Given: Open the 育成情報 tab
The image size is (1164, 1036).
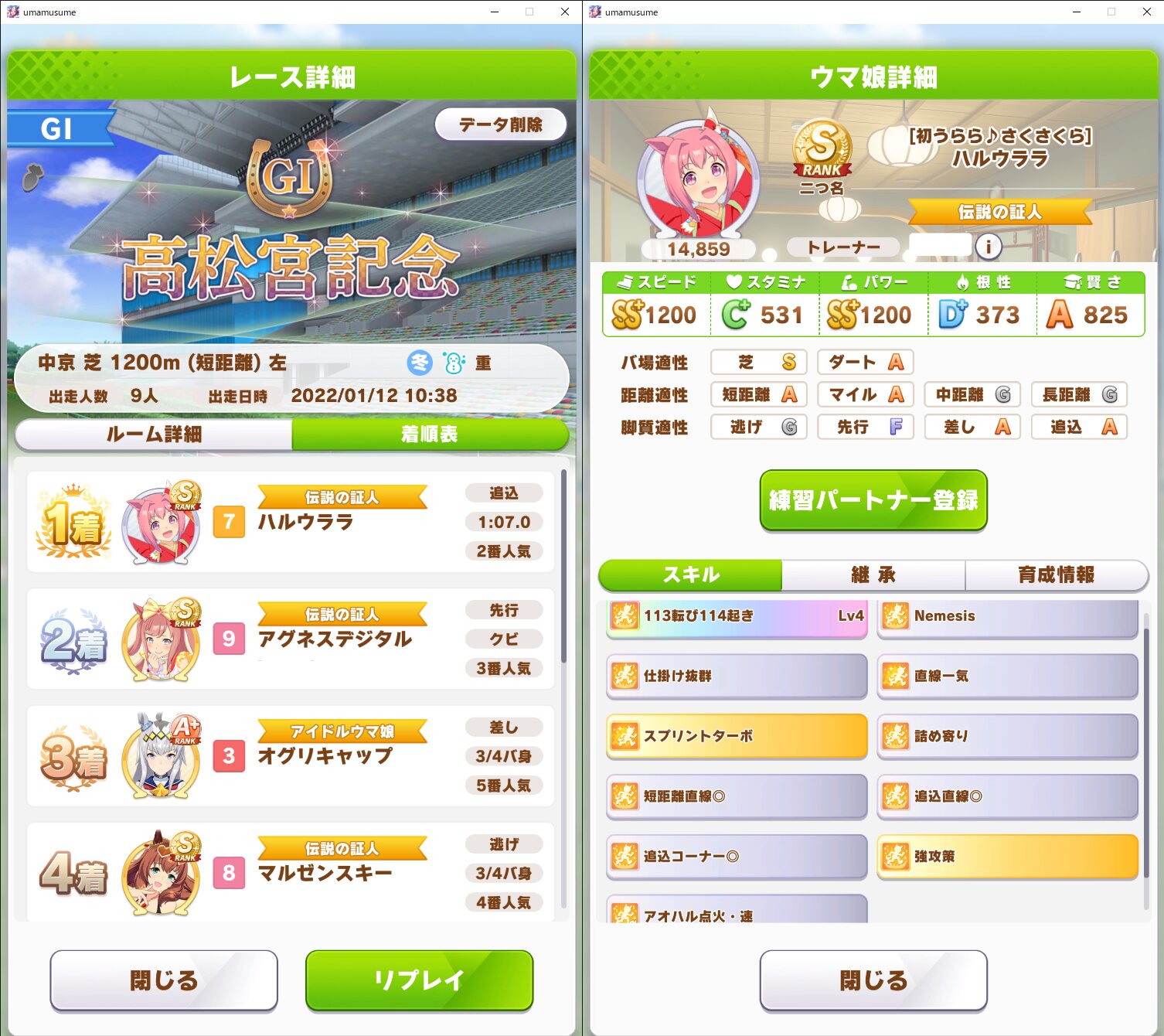Looking at the screenshot, I should [1056, 574].
